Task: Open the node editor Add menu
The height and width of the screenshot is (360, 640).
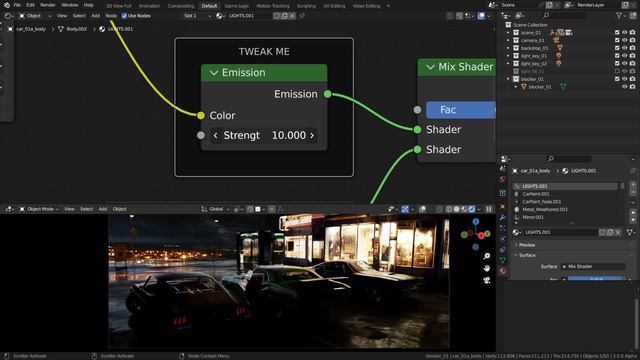Action: (96, 16)
